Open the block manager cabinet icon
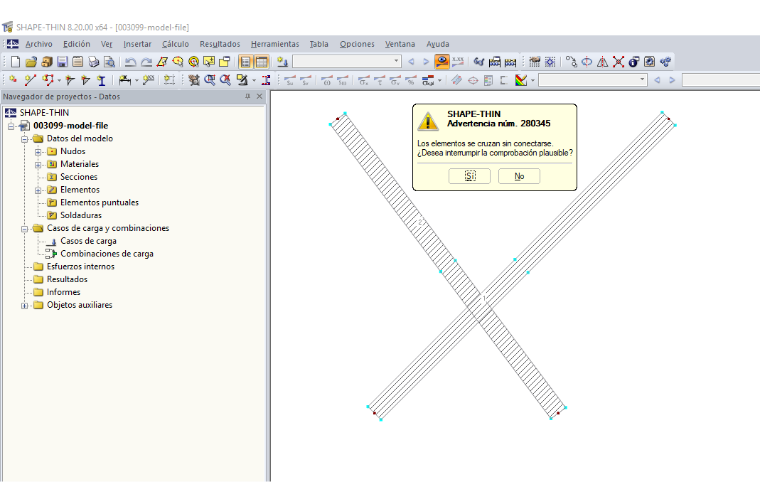The height and width of the screenshot is (500, 760). pos(47,62)
